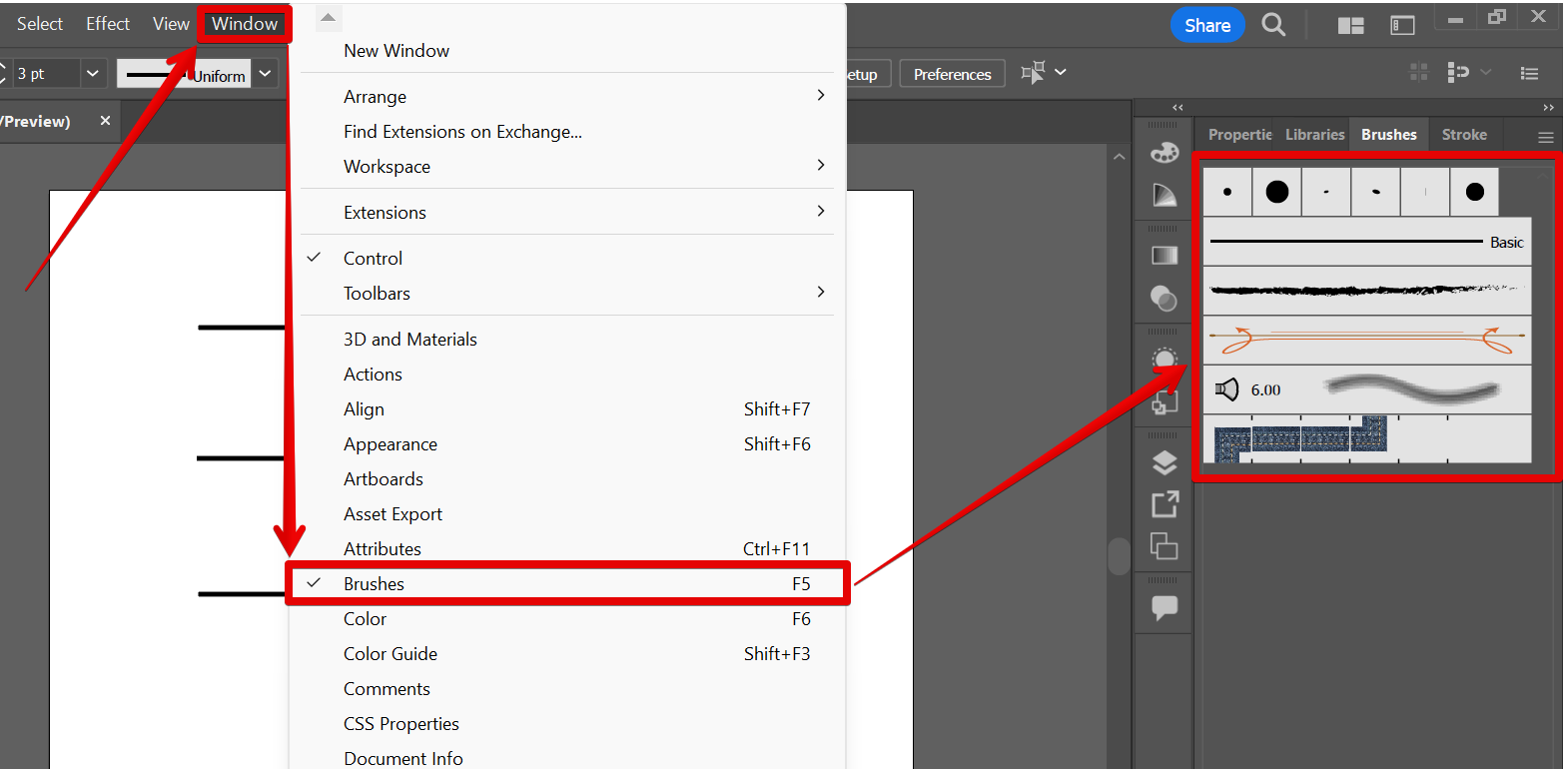Open the Color Guide panel icon
Viewport: 1568px width, 769px height.
1165,195
